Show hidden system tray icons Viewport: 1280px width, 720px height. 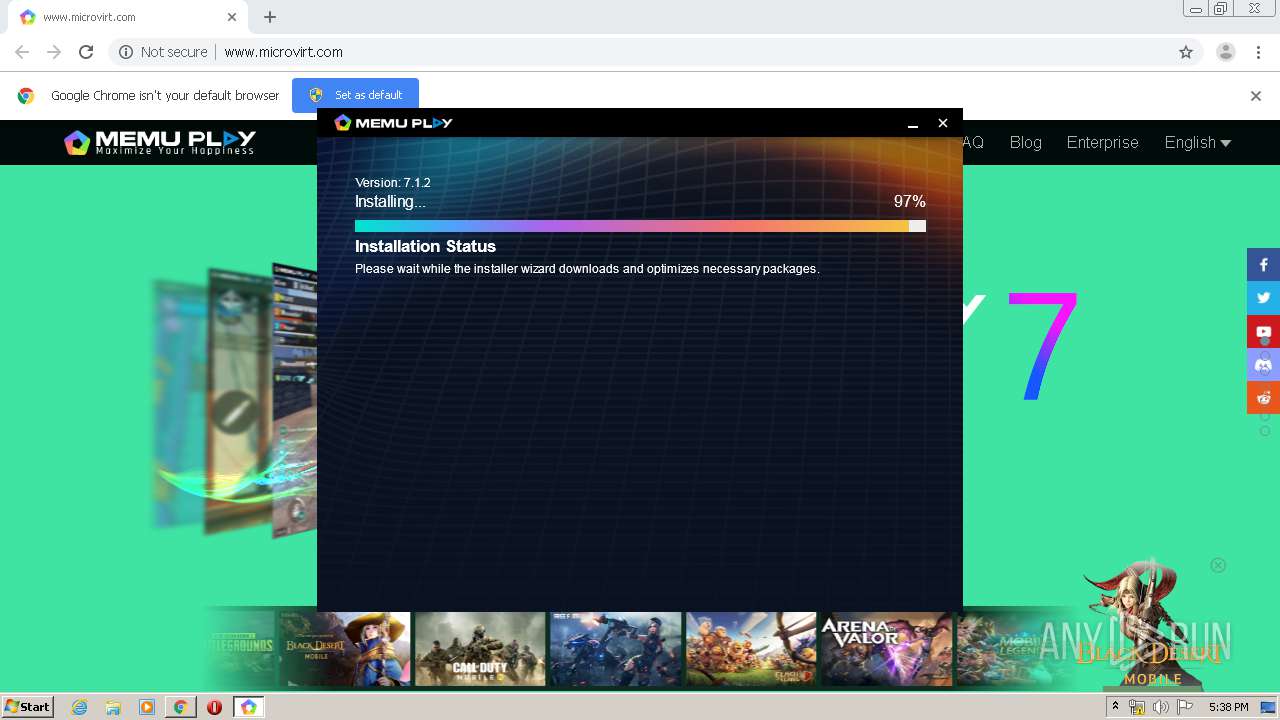(1115, 706)
